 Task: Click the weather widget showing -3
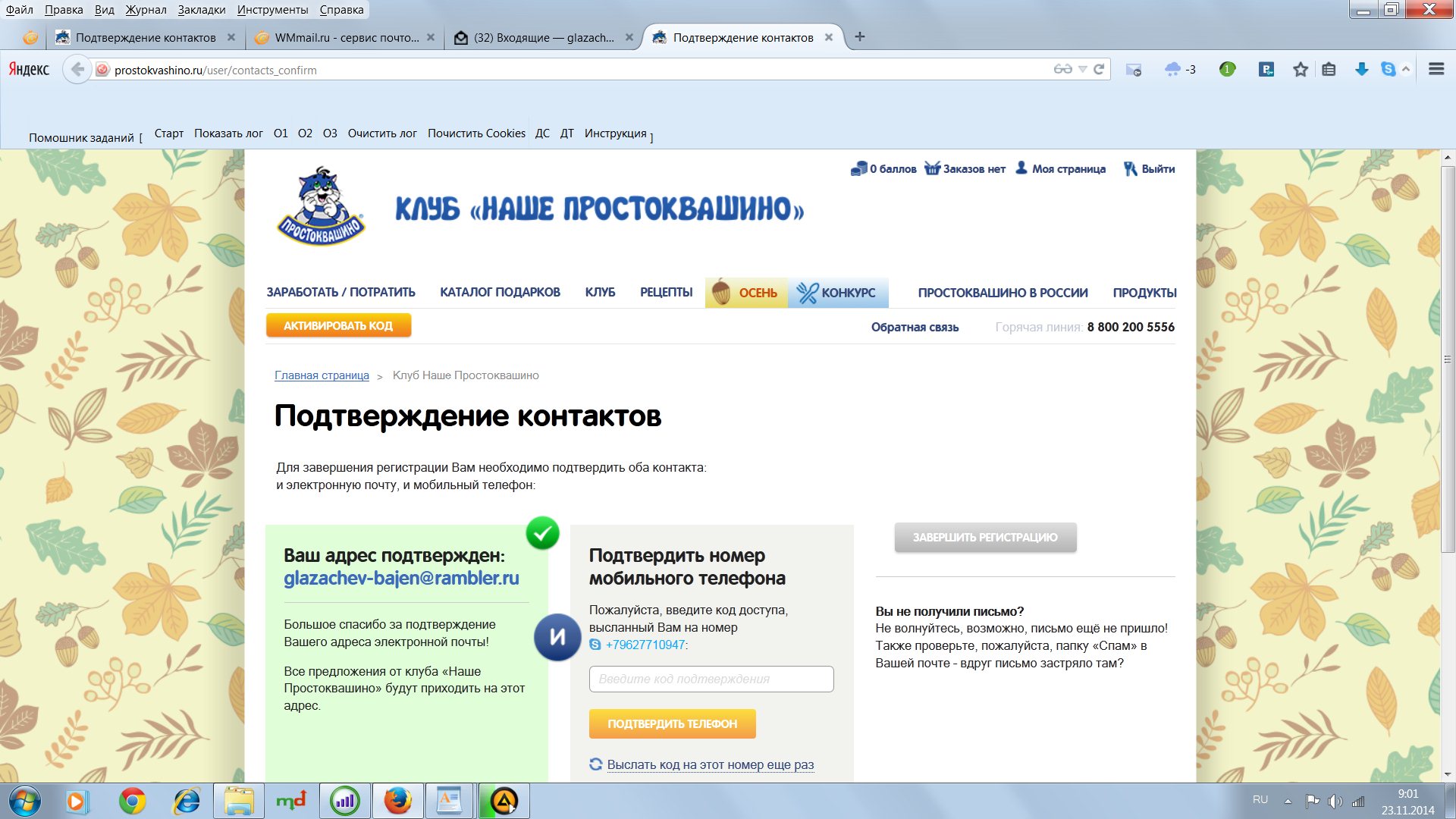1180,70
